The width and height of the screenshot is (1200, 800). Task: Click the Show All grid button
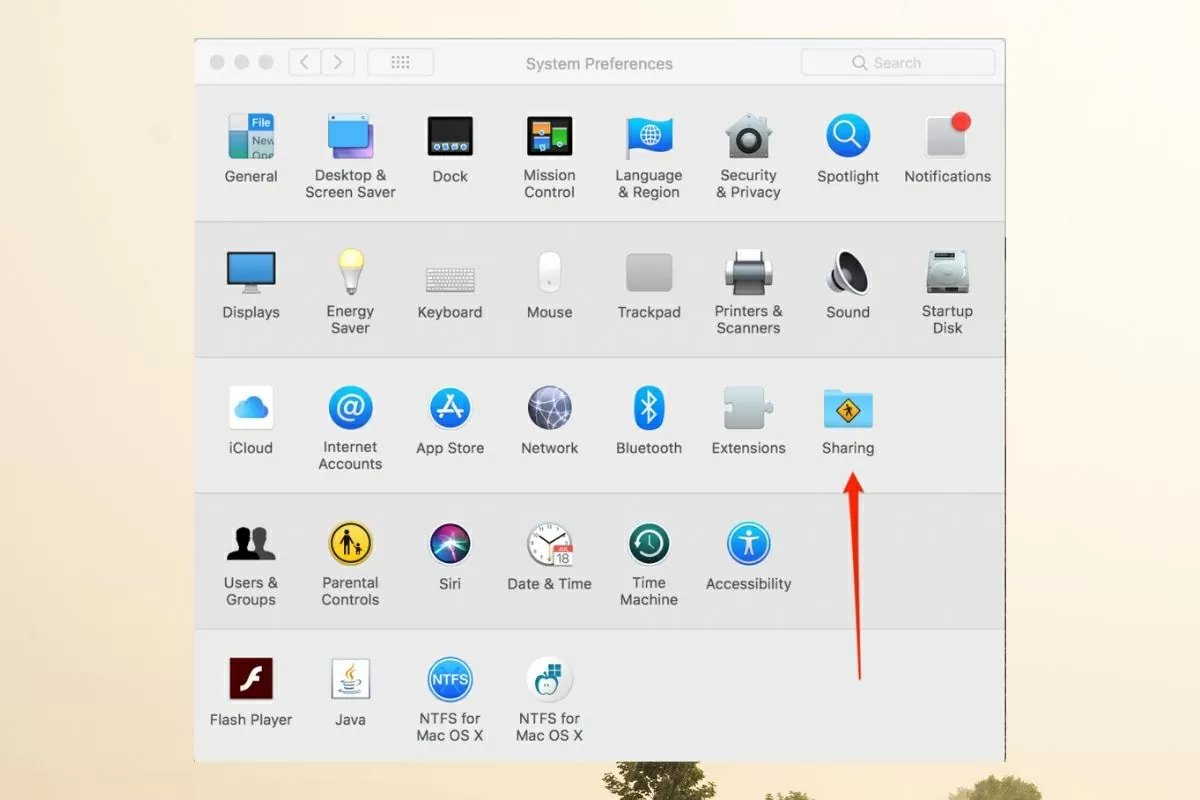click(400, 63)
